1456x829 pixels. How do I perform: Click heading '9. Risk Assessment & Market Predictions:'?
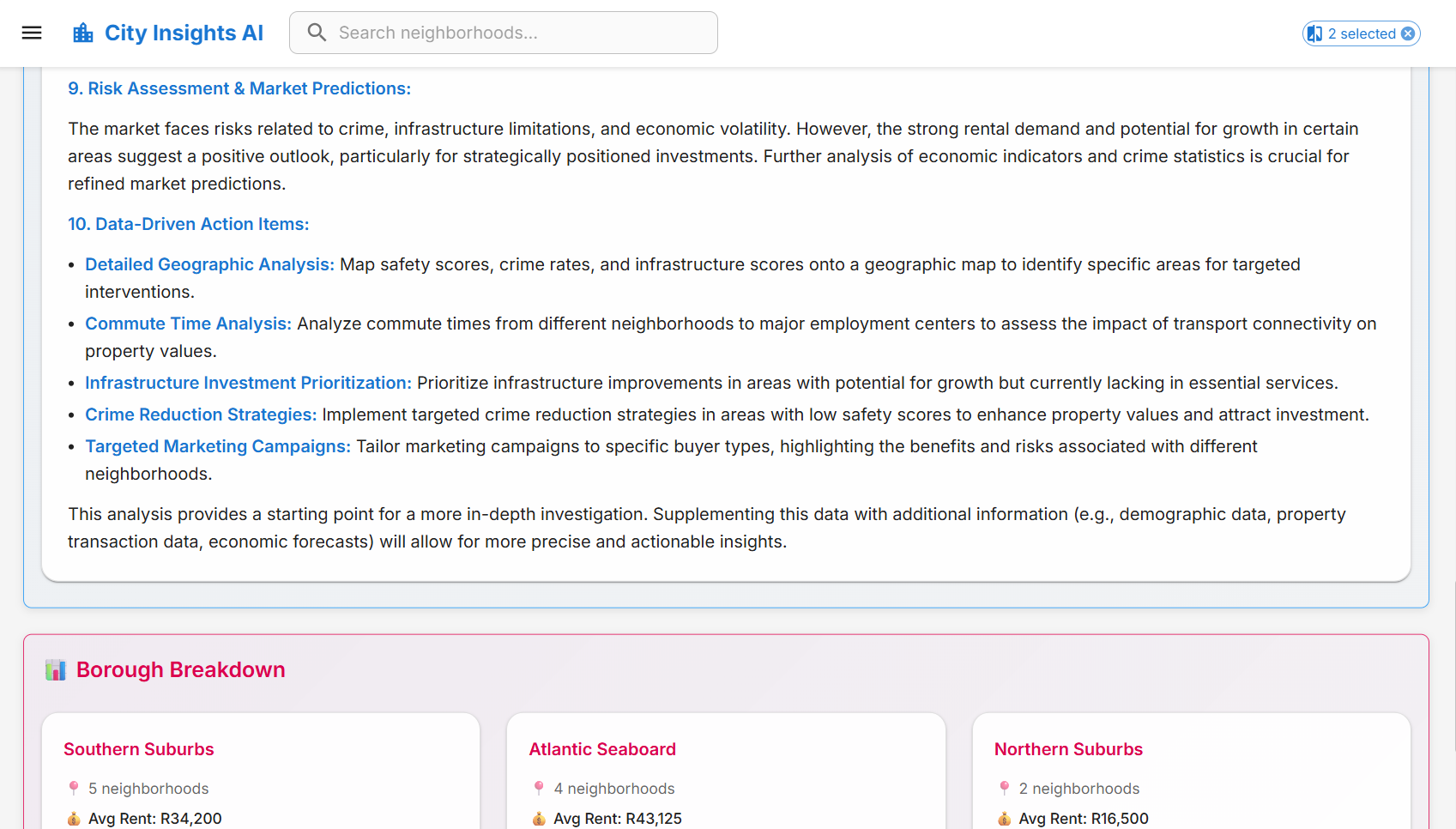tap(239, 88)
